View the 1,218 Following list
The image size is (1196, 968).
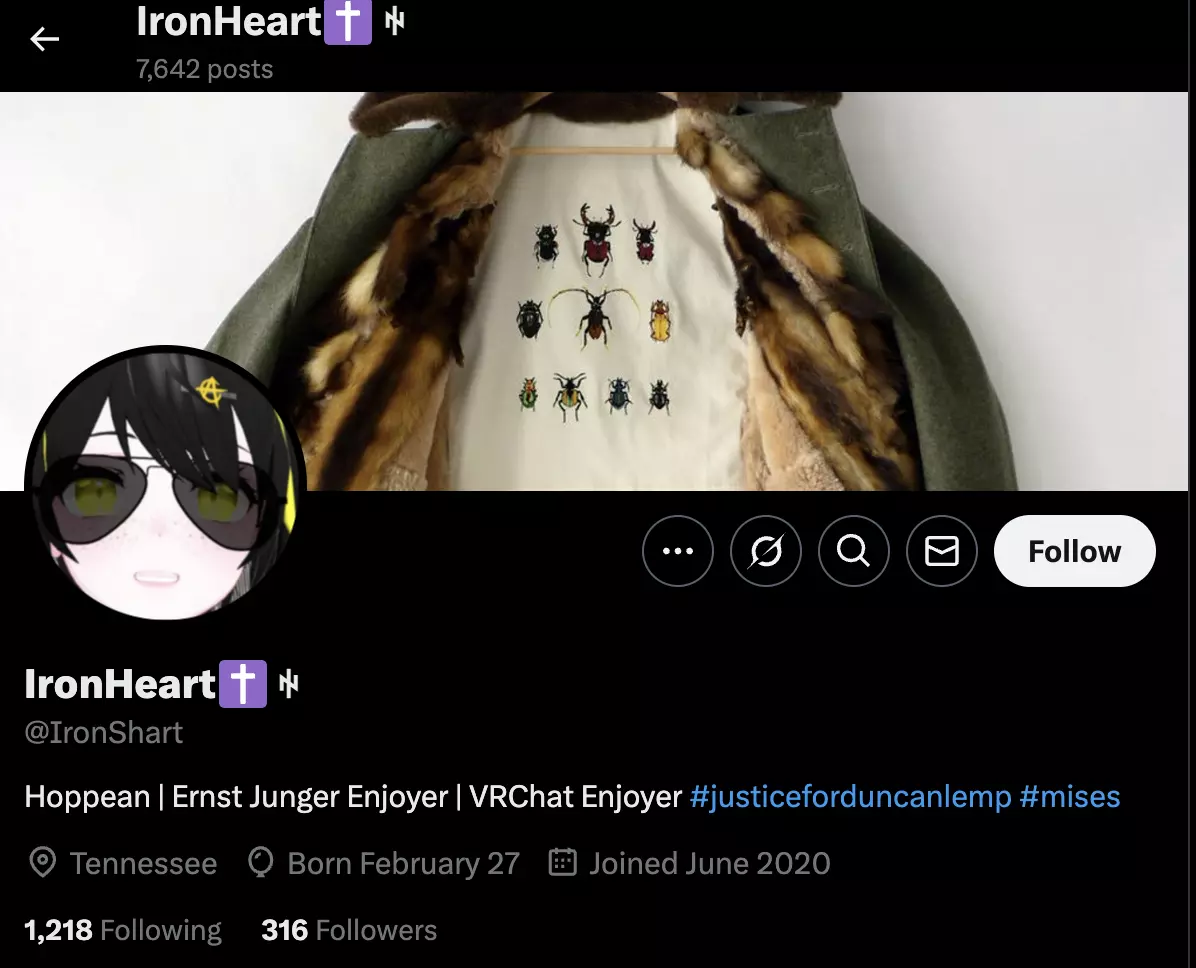pyautogui.click(x=123, y=930)
